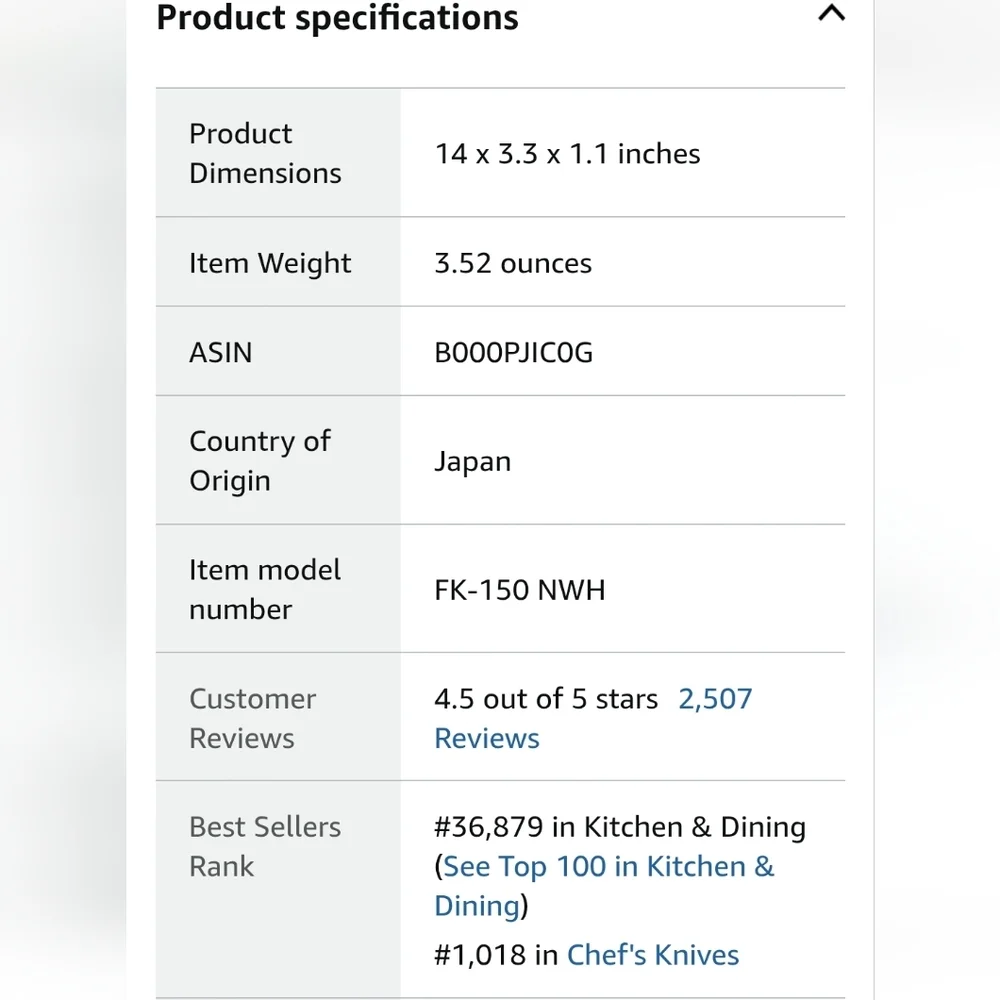Open See Top 100 in Kitchen & Dining
This screenshot has width=1000, height=1000.
click(604, 886)
